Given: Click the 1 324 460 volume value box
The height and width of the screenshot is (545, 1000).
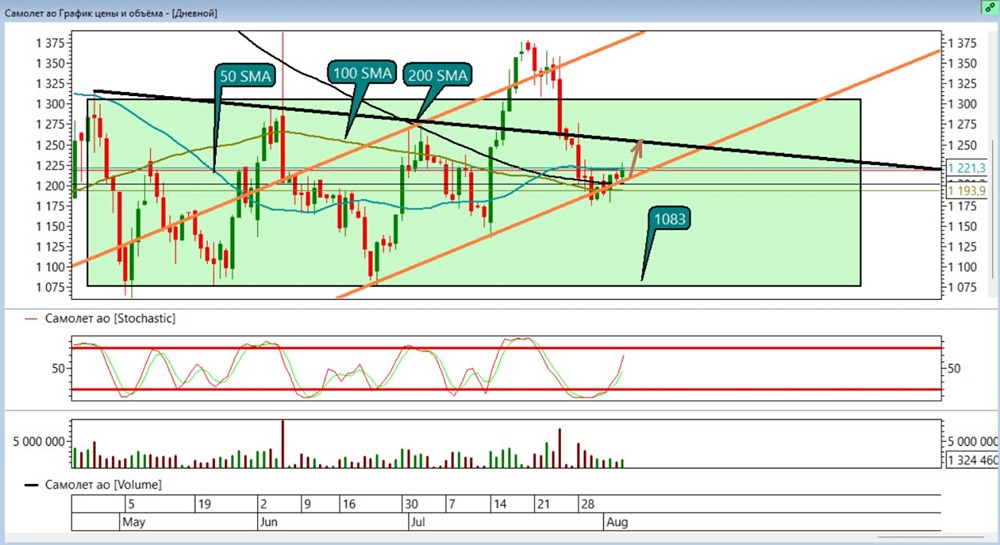Looking at the screenshot, I should click(x=973, y=460).
